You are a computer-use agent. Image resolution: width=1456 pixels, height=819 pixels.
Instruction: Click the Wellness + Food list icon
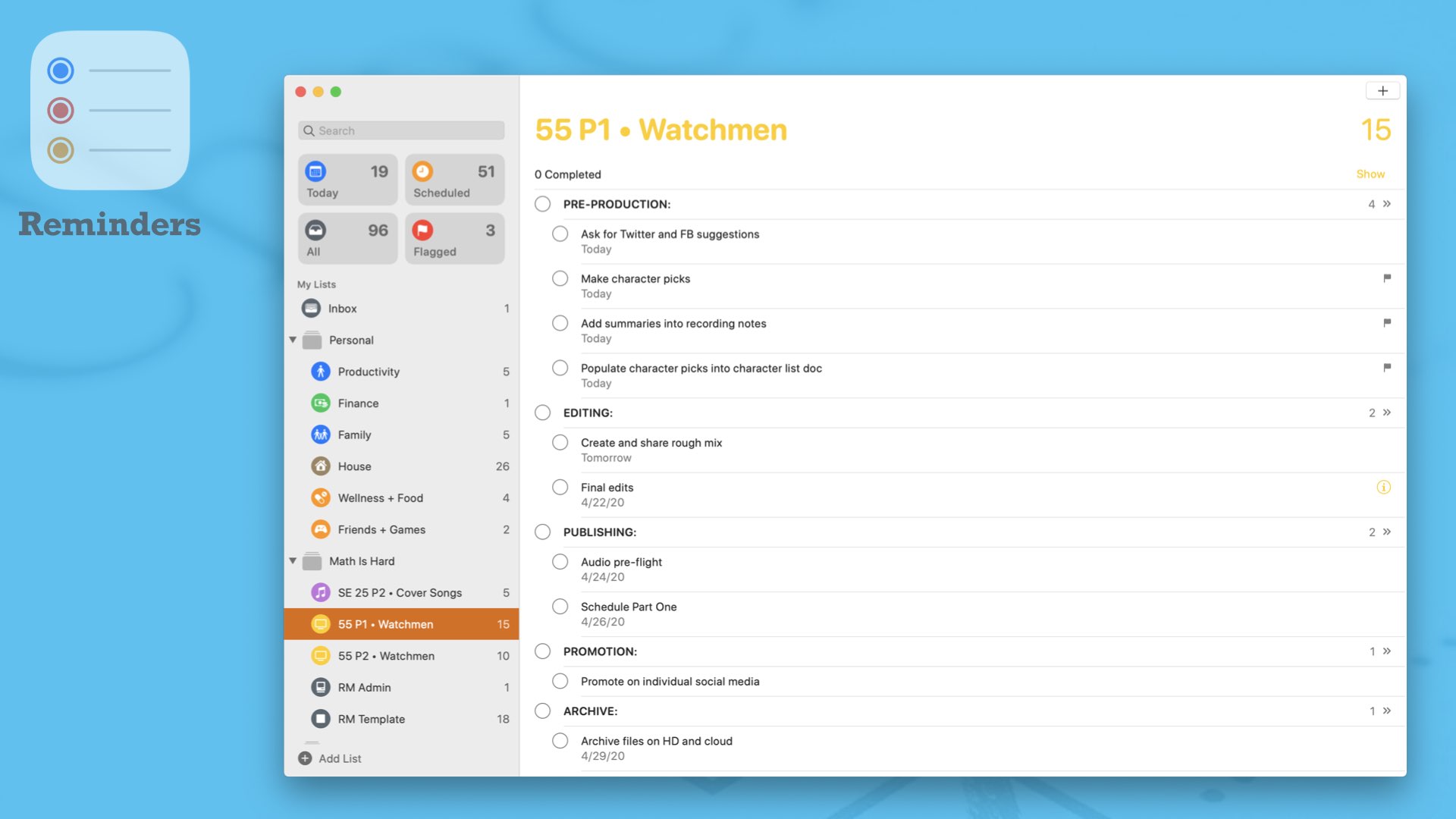pyautogui.click(x=321, y=498)
